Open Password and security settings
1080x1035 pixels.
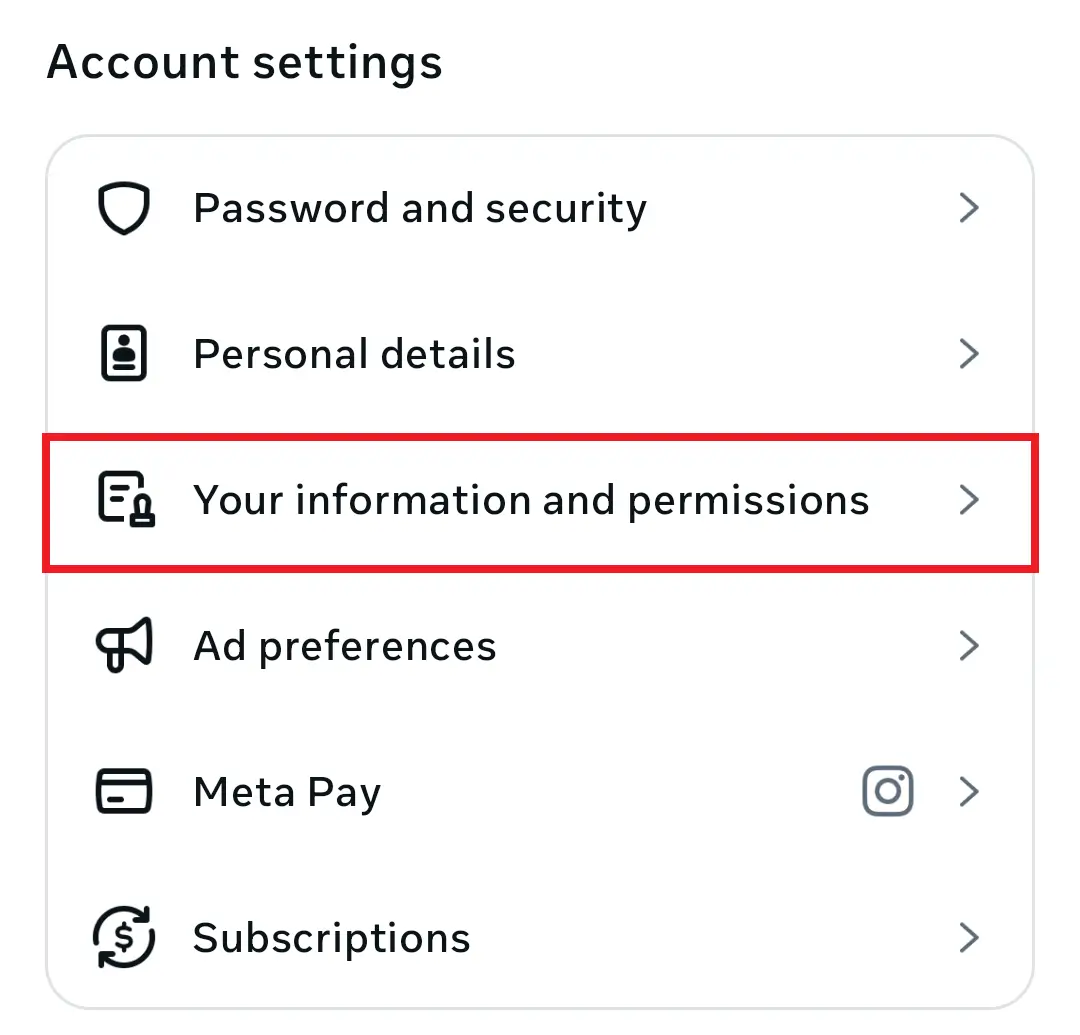[420, 207]
